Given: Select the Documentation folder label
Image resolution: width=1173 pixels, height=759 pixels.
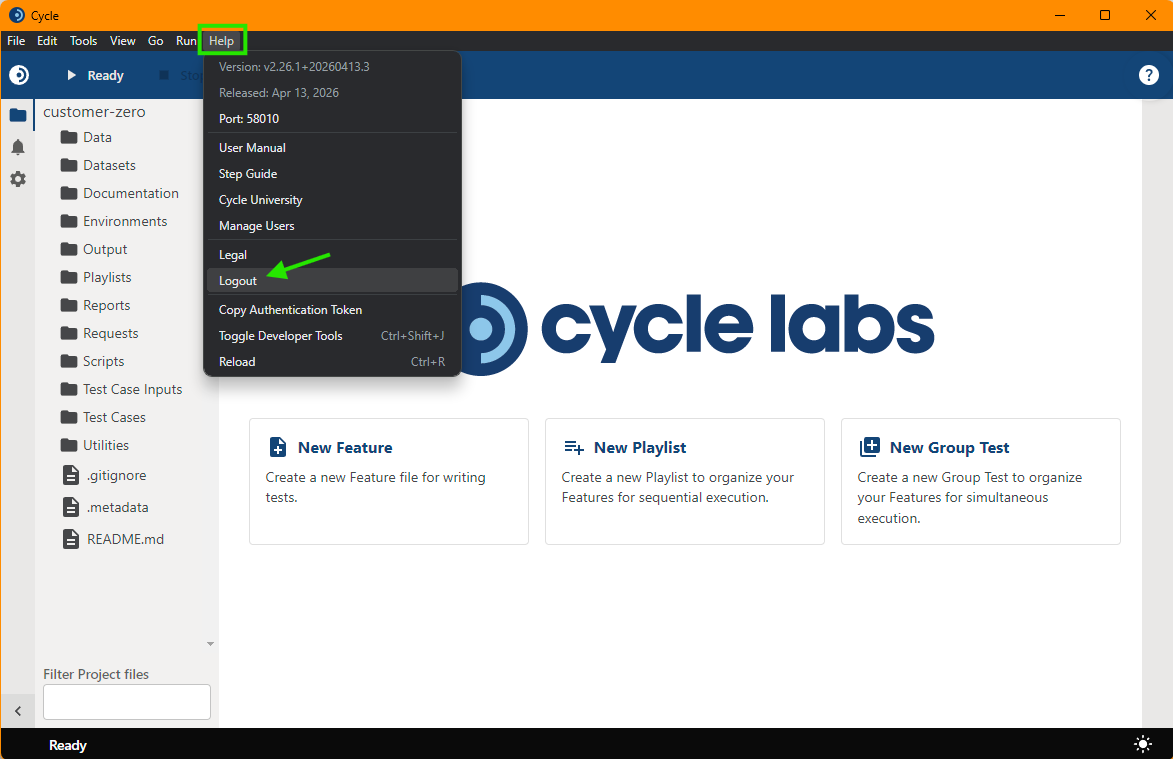Looking at the screenshot, I should coord(131,193).
